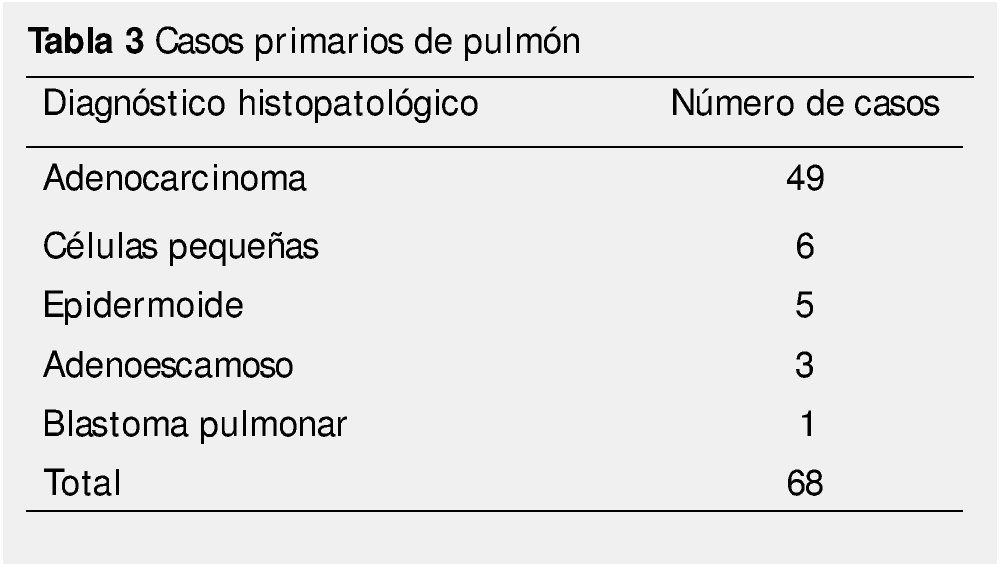
Task: Click the divider line under the column headers
Action: click(x=500, y=147)
